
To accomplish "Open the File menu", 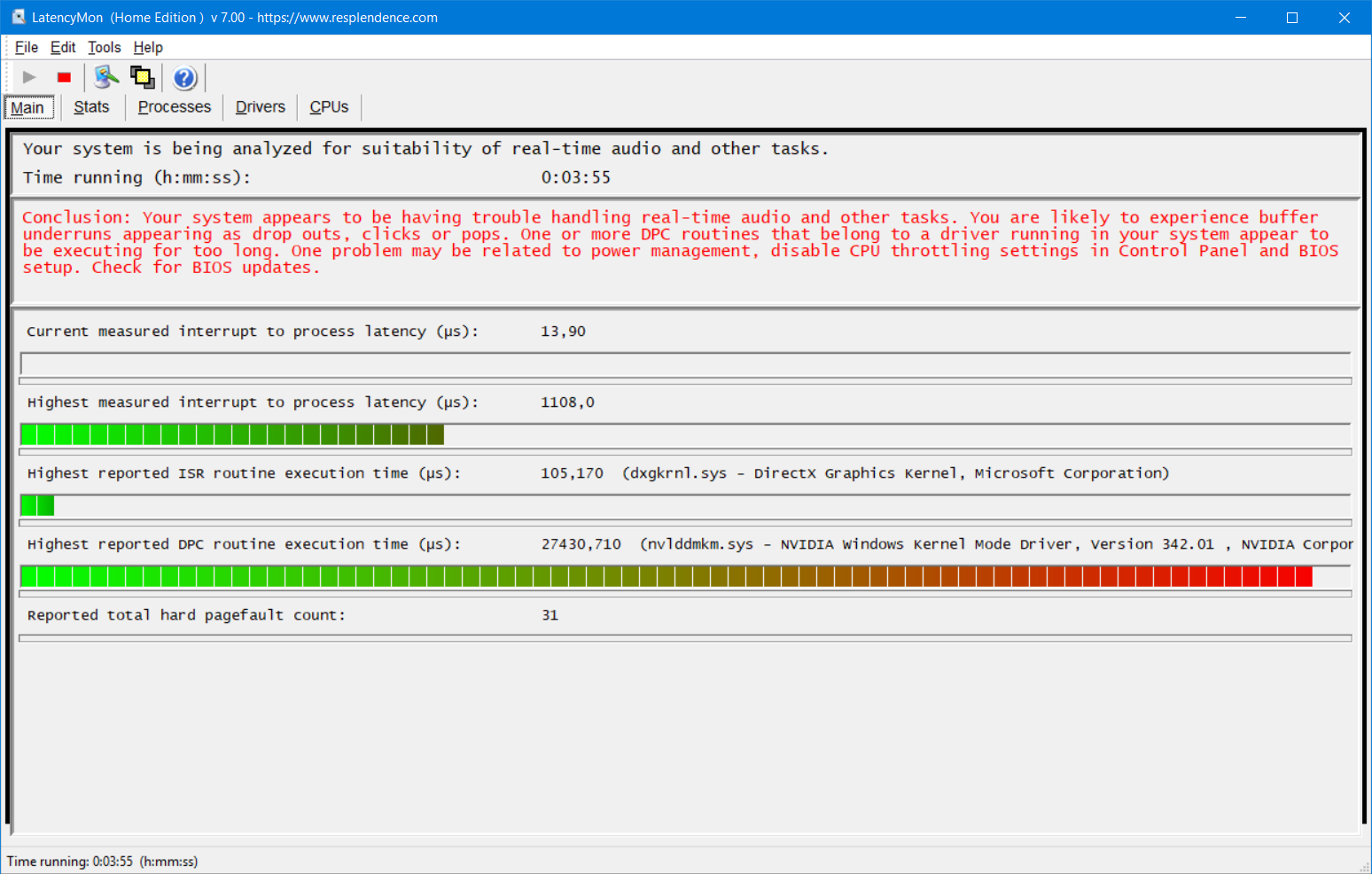I will pos(27,48).
